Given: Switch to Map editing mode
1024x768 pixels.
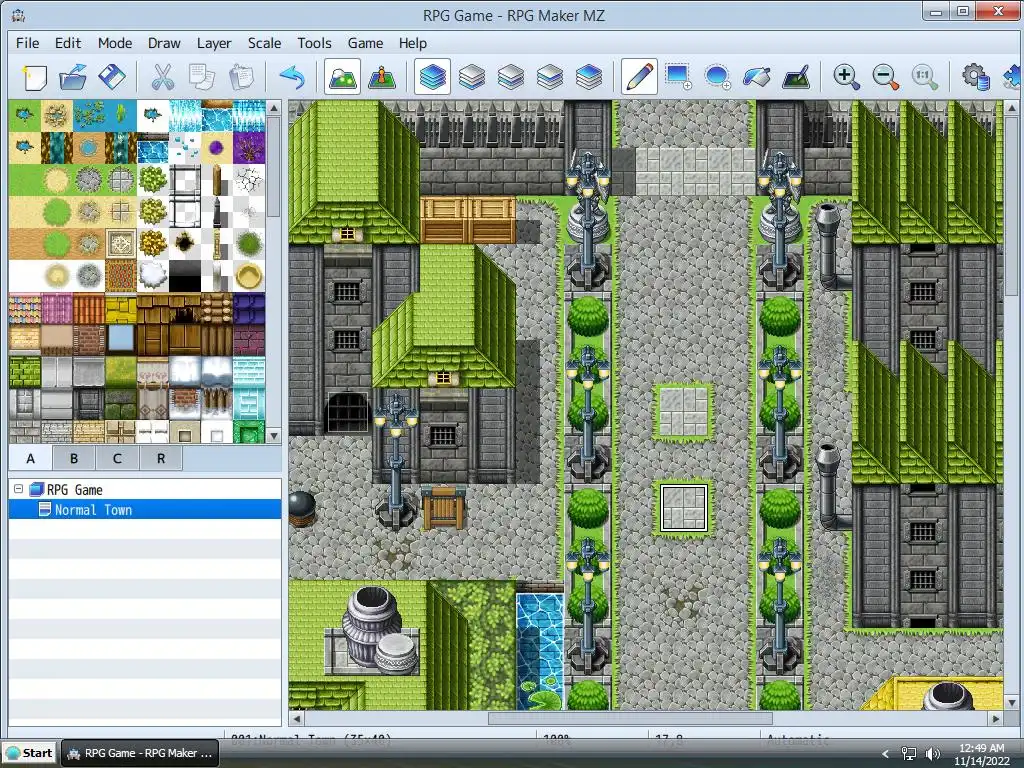Looking at the screenshot, I should (x=342, y=77).
